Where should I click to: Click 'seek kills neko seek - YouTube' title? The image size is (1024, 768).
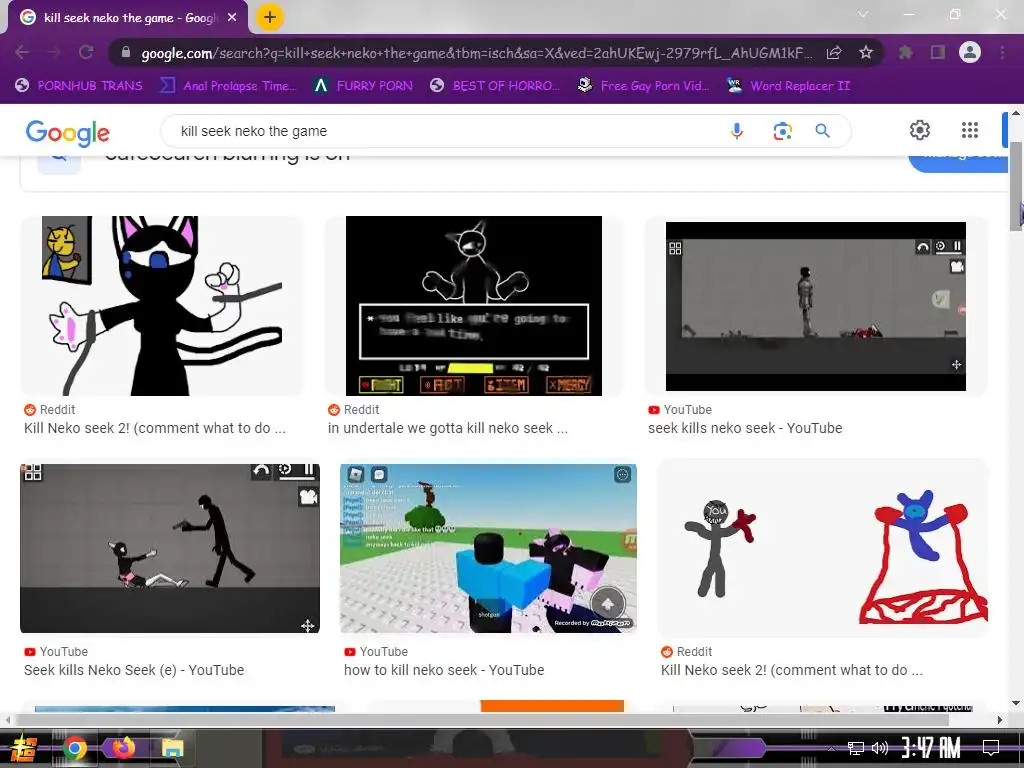click(745, 428)
